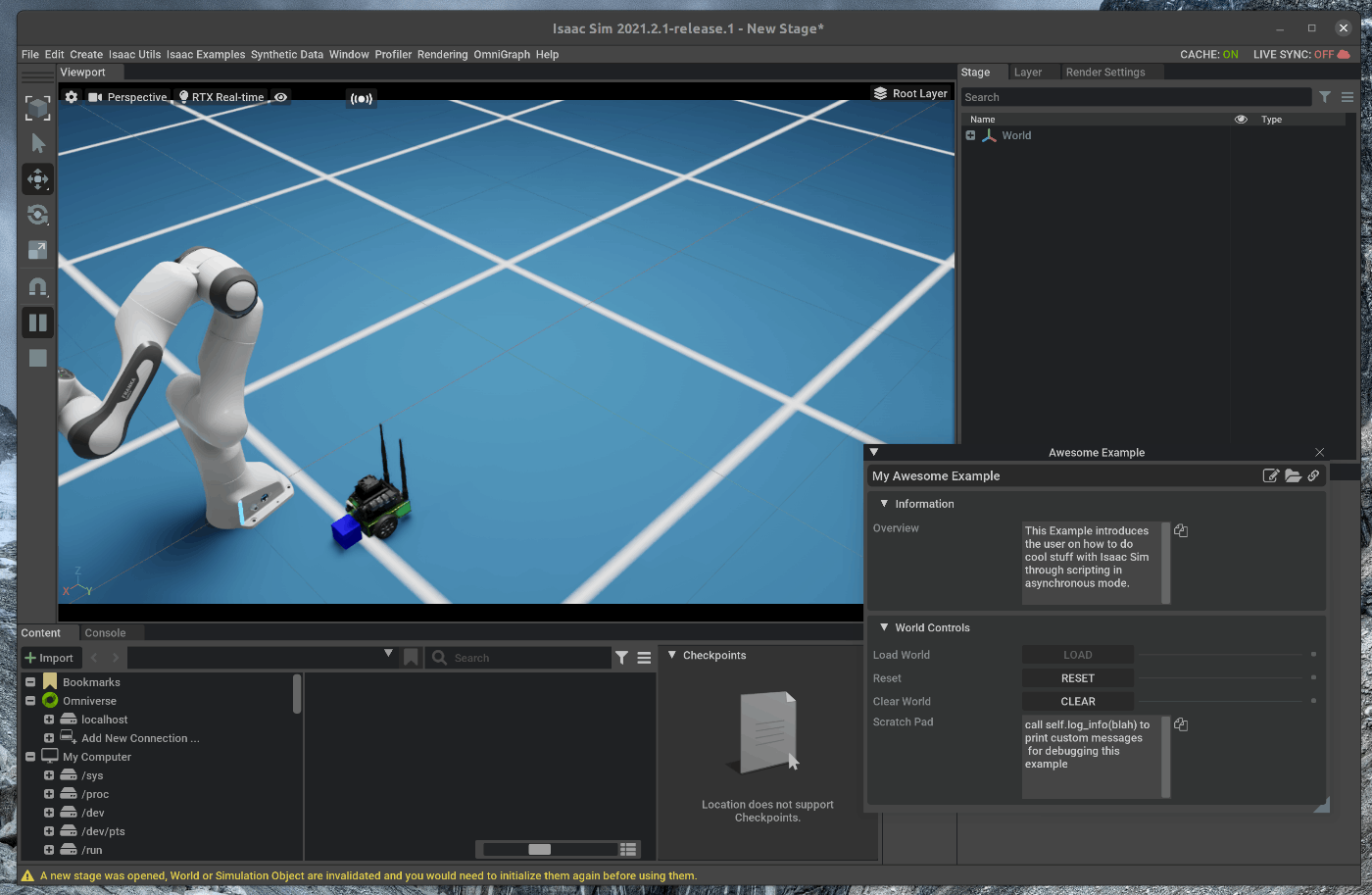Open the Synthetic Data menu
Image resolution: width=1372 pixels, height=895 pixels.
[x=287, y=55]
